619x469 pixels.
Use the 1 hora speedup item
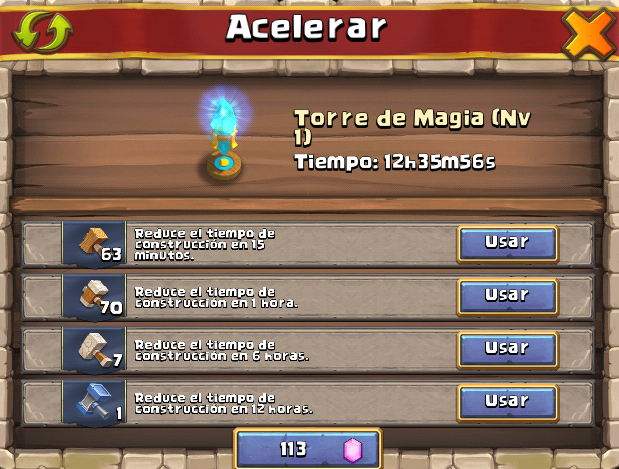(x=508, y=296)
